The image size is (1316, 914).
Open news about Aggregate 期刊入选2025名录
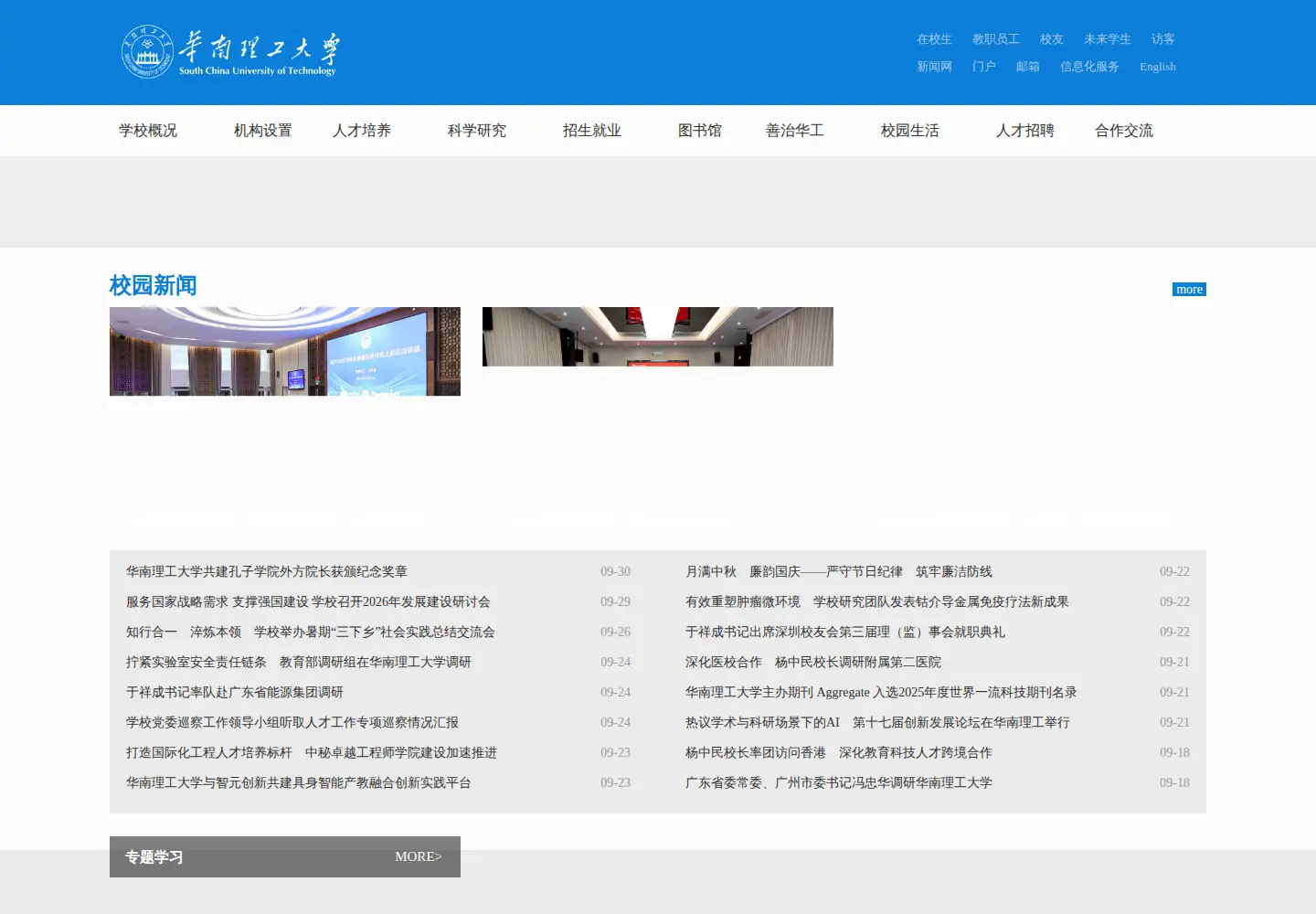(881, 692)
